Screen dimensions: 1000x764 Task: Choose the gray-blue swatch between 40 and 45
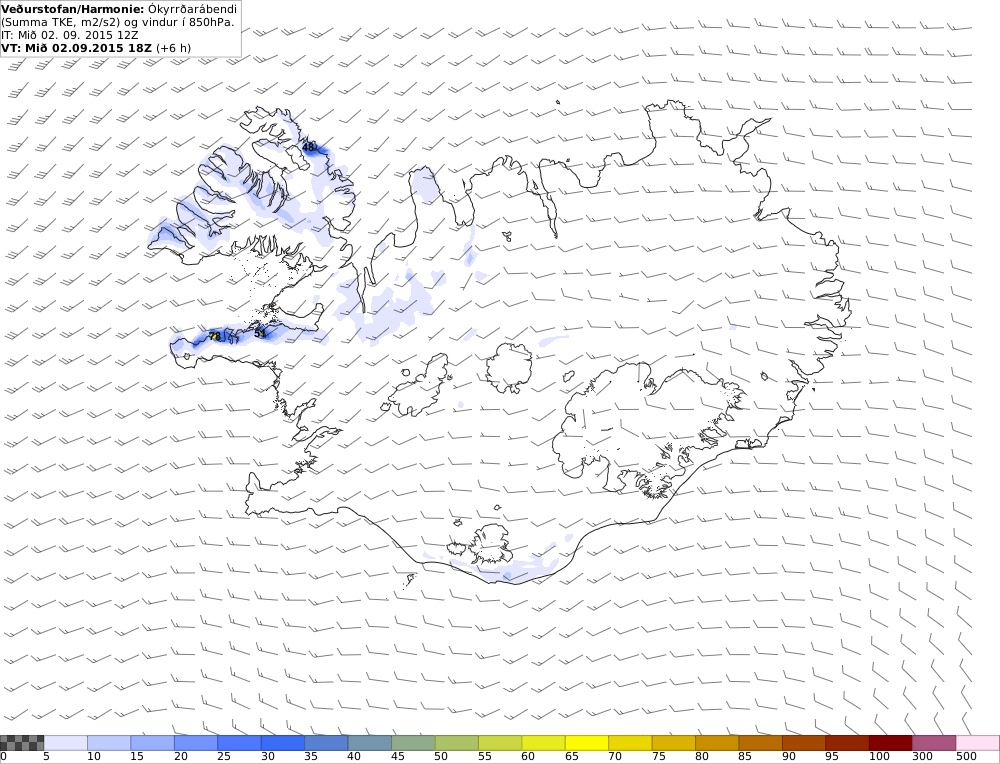[x=370, y=742]
